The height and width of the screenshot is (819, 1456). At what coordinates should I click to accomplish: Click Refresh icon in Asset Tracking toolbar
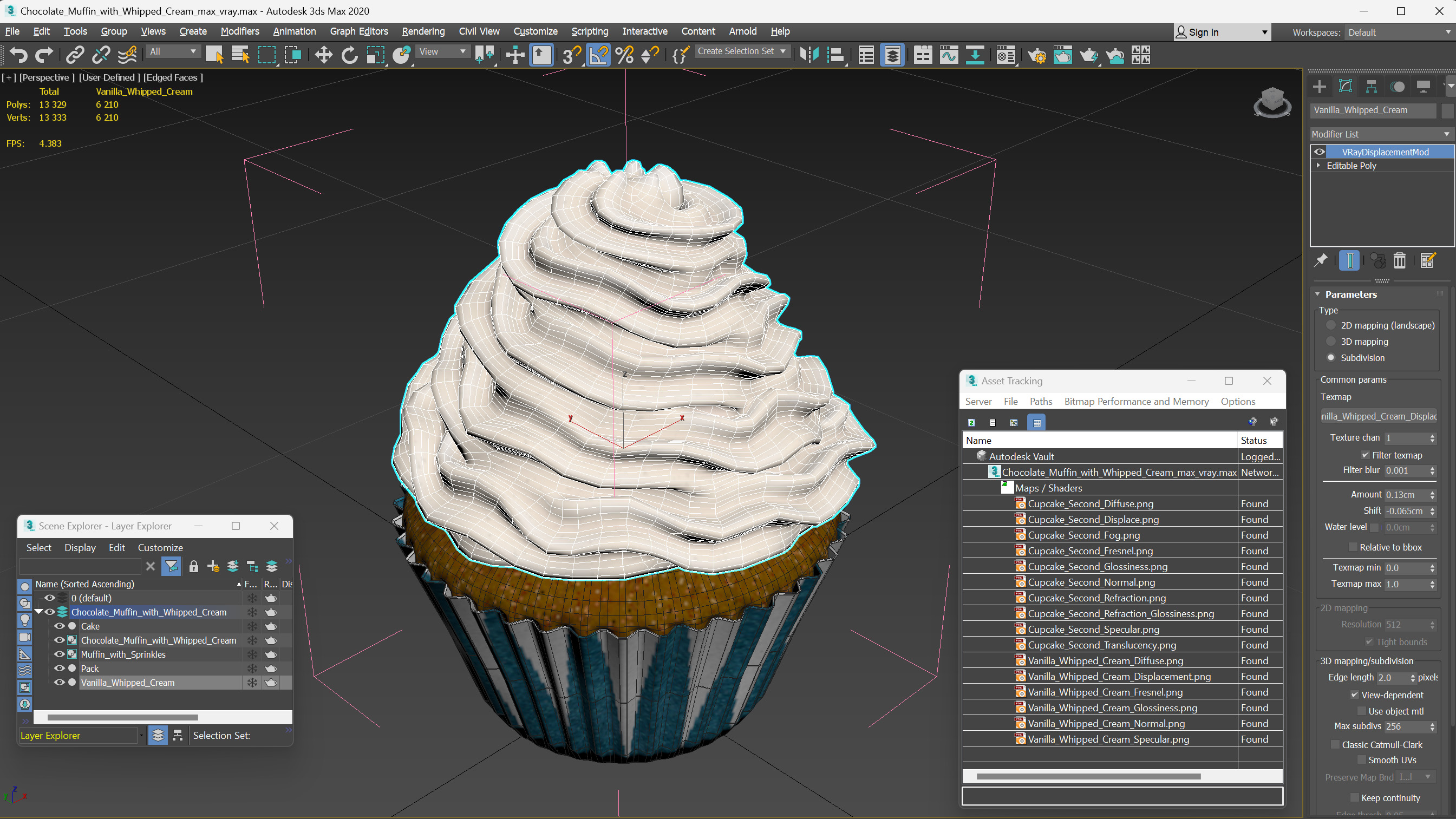971,422
